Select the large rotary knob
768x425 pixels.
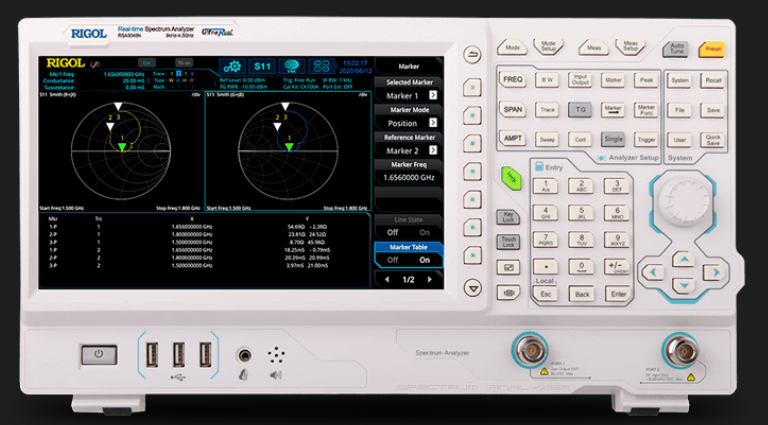684,201
